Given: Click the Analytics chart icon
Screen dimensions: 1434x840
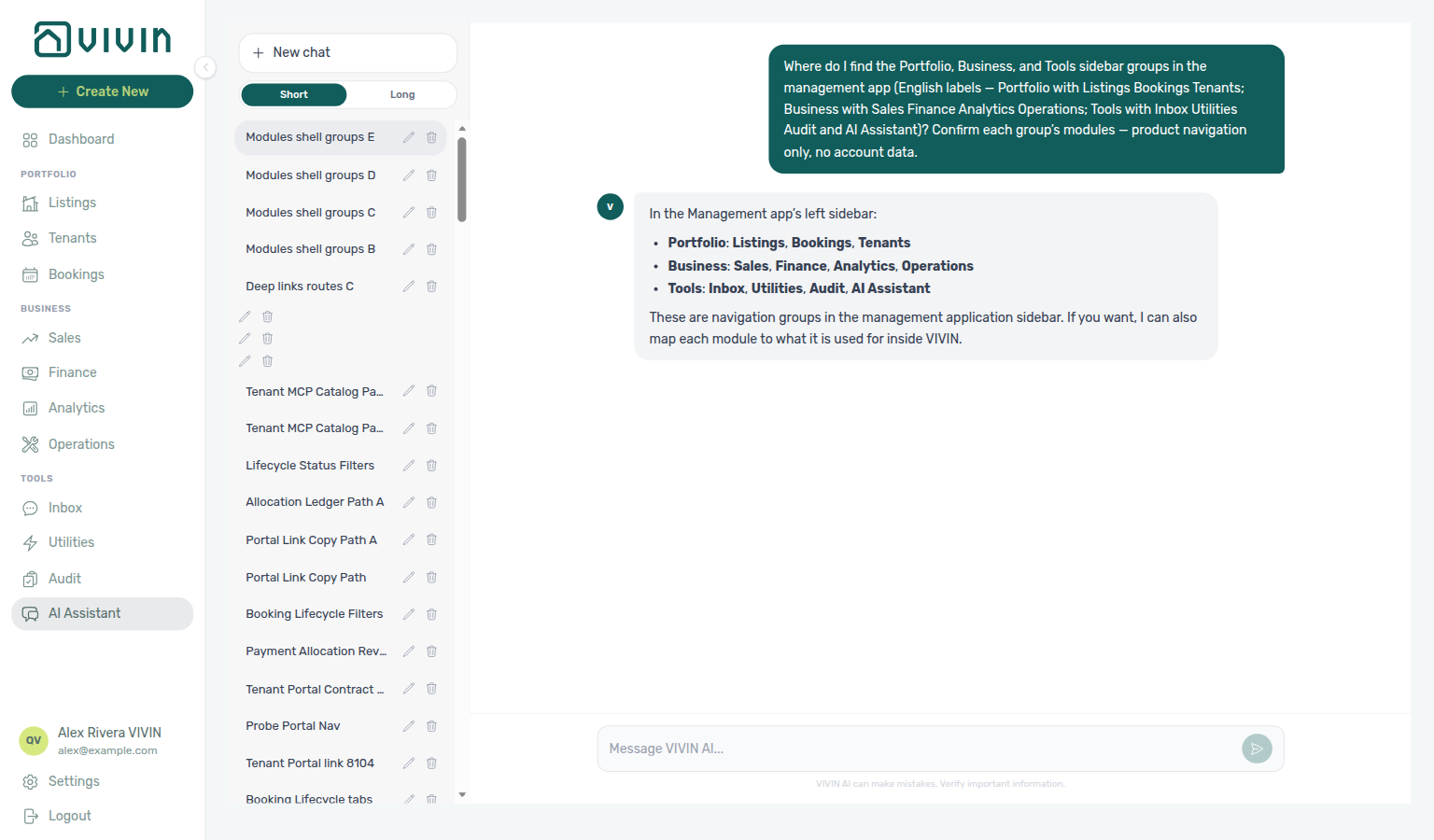Looking at the screenshot, I should (x=30, y=409).
